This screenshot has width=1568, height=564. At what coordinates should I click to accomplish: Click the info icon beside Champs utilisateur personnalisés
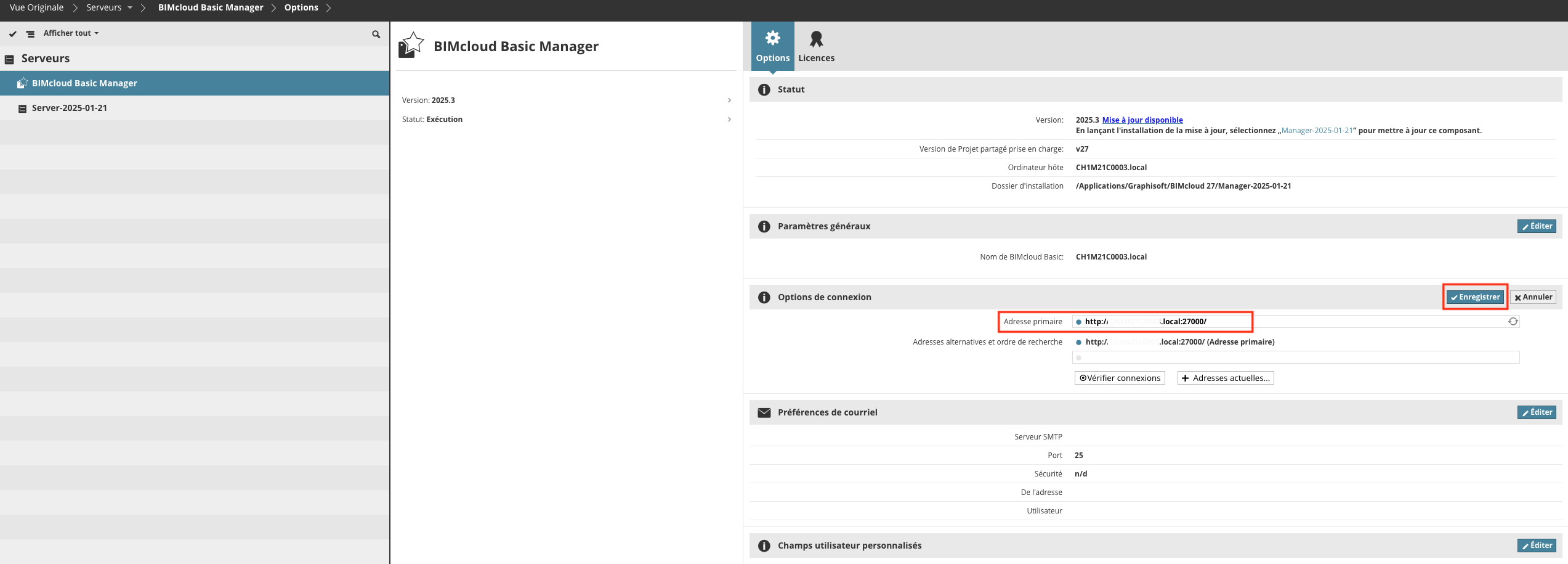pyautogui.click(x=764, y=546)
